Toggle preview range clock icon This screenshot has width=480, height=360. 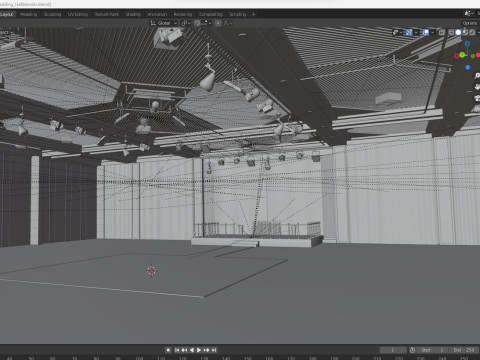412,350
